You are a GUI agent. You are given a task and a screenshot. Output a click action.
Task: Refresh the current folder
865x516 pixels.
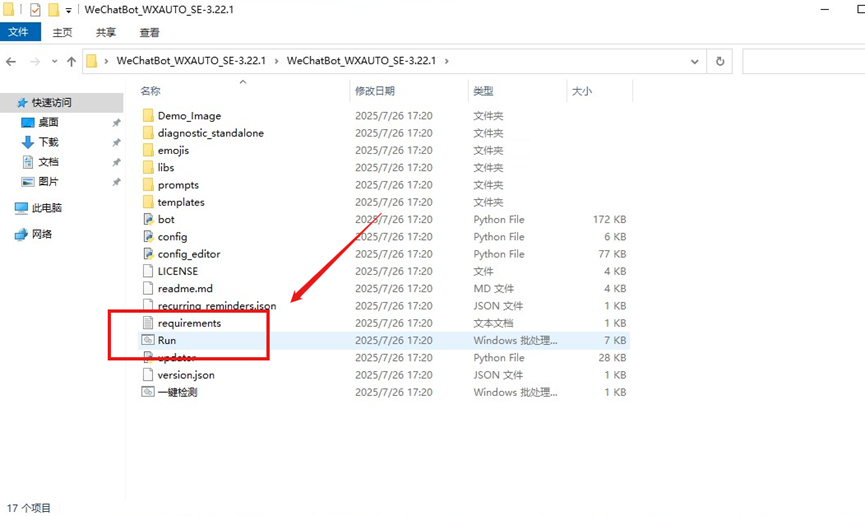720,61
